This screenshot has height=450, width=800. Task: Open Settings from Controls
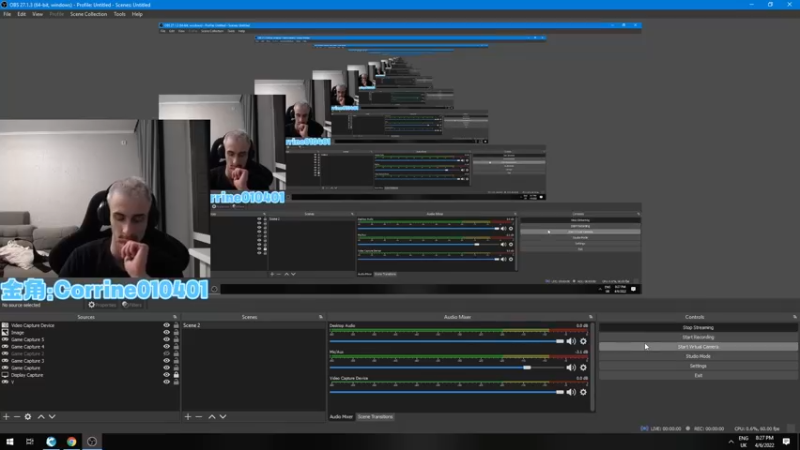coord(698,366)
